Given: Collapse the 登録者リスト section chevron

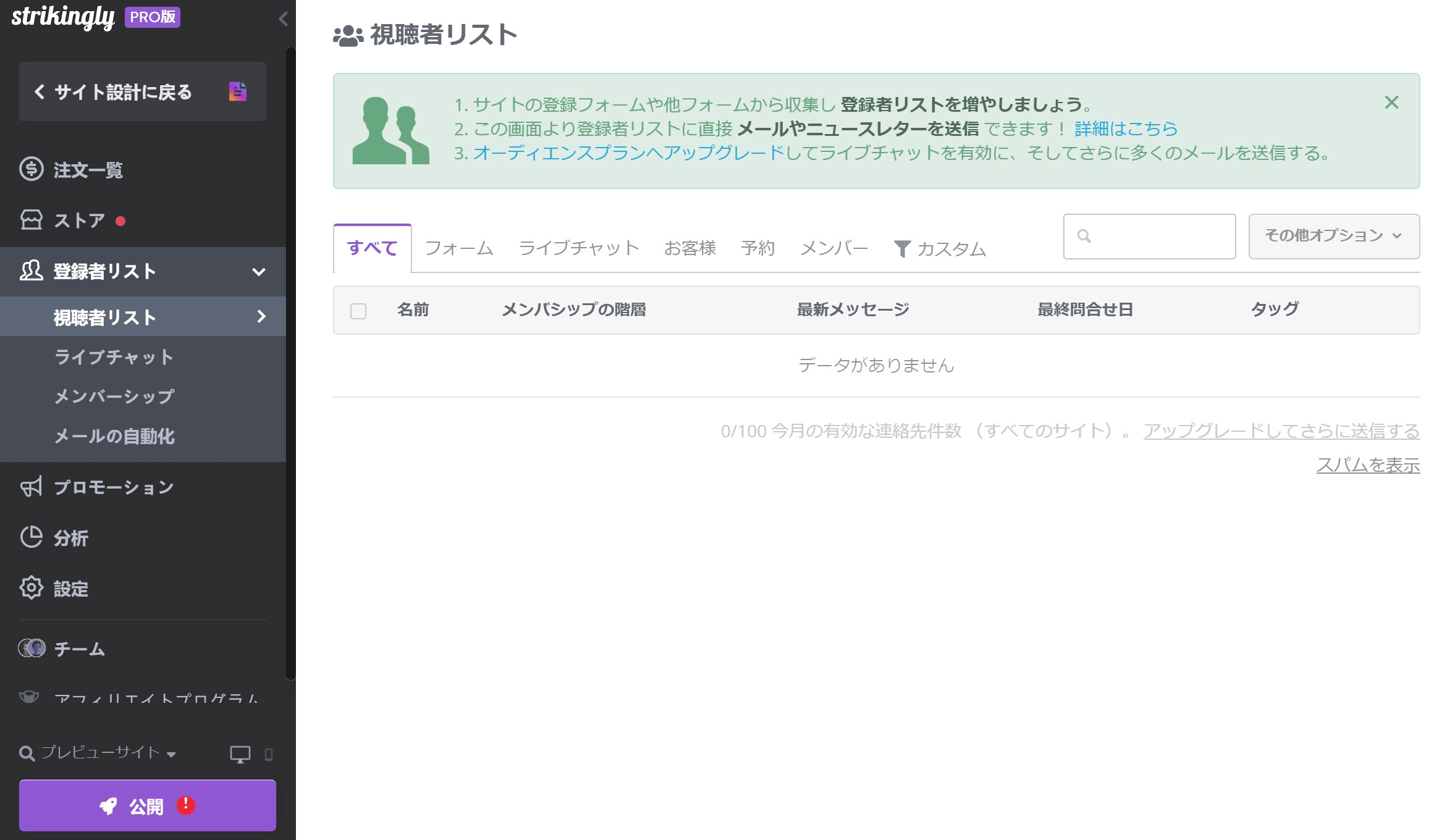Looking at the screenshot, I should click(259, 272).
